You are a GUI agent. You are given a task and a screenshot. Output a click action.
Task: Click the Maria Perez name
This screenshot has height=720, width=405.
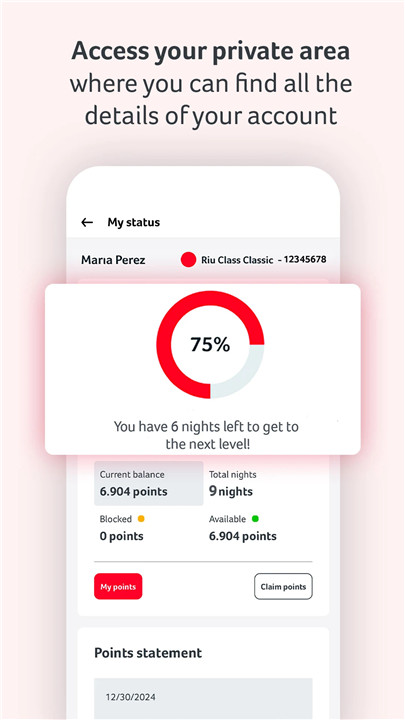(113, 260)
